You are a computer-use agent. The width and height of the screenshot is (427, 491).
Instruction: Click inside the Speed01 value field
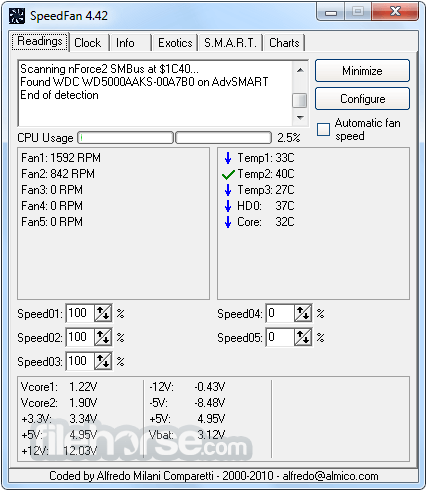point(80,313)
